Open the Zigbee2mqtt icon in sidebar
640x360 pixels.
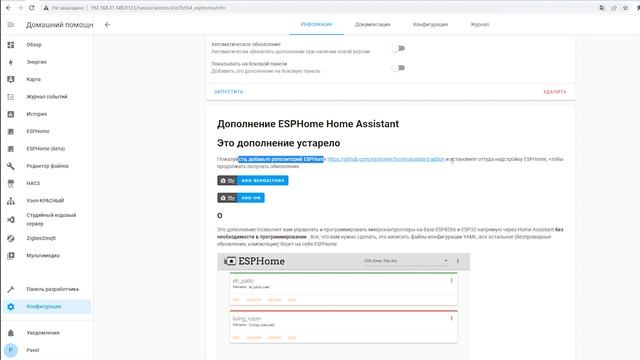click(11, 238)
